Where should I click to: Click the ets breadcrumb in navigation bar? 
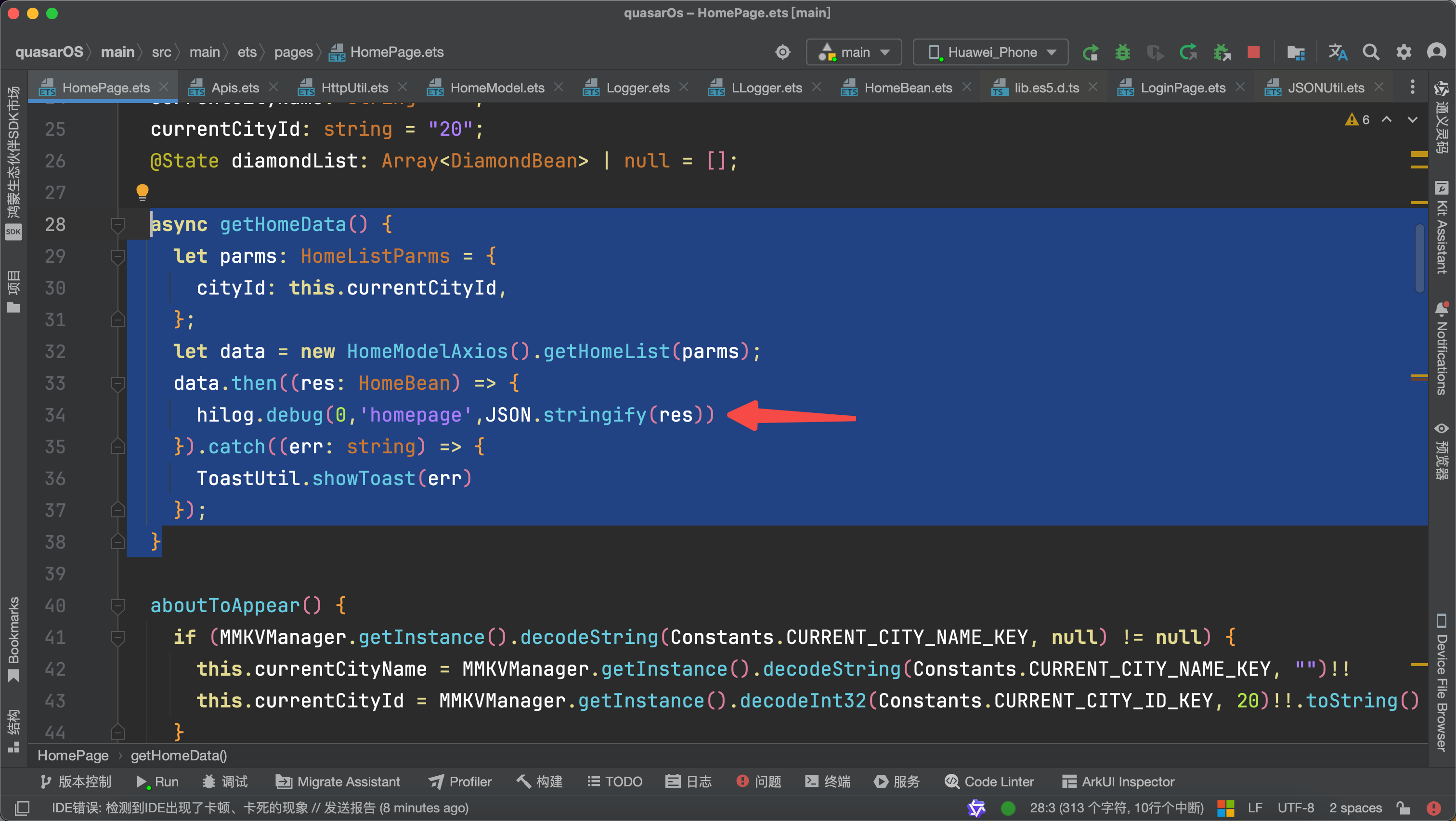coord(247,52)
